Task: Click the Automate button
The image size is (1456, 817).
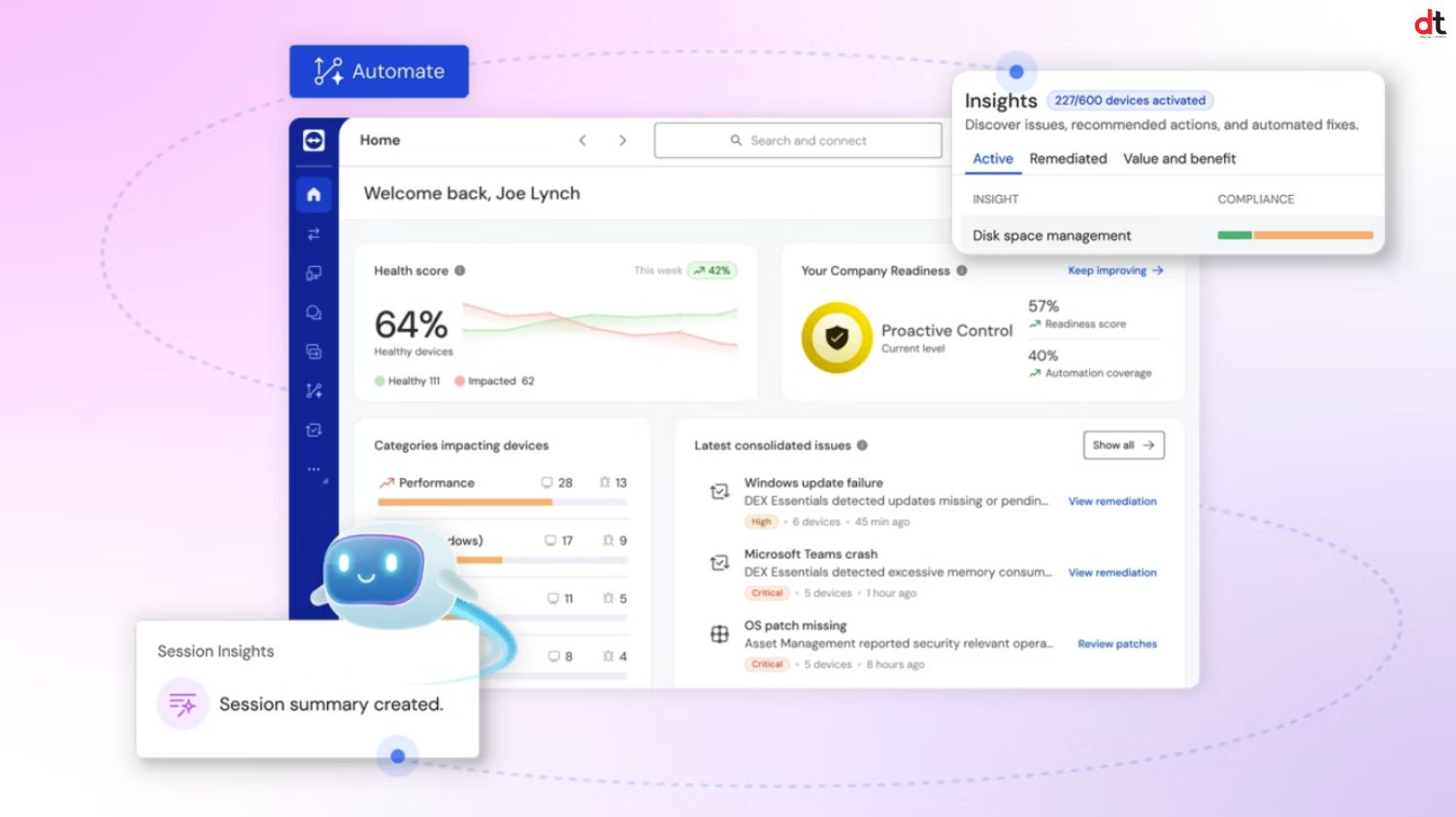Action: pos(379,71)
